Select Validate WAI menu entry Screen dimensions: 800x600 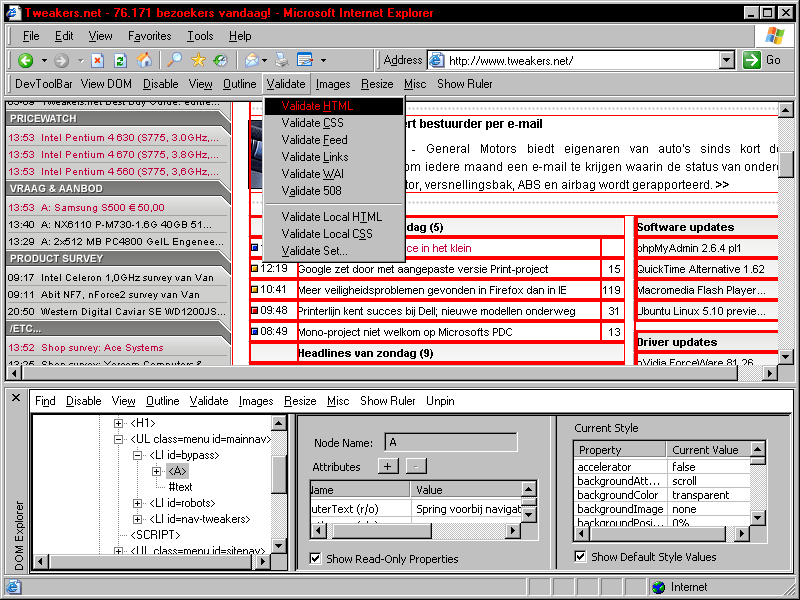(x=334, y=174)
